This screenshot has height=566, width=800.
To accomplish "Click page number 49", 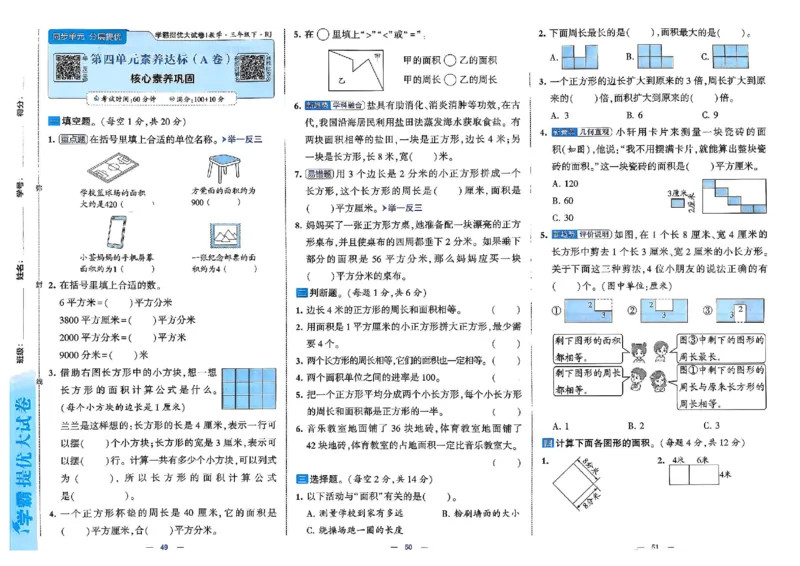I will coord(164,547).
